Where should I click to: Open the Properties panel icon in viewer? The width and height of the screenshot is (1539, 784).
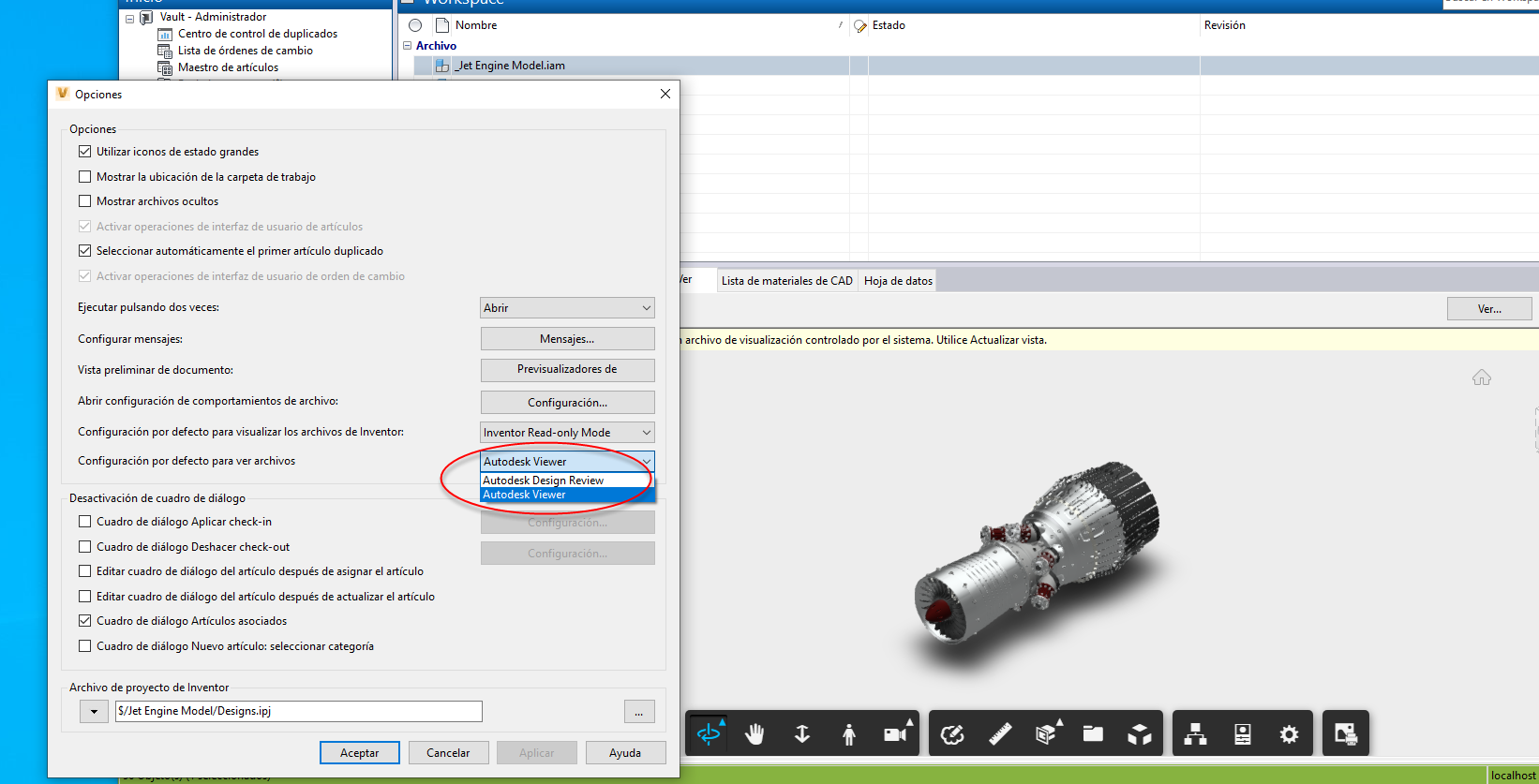pyautogui.click(x=1243, y=734)
